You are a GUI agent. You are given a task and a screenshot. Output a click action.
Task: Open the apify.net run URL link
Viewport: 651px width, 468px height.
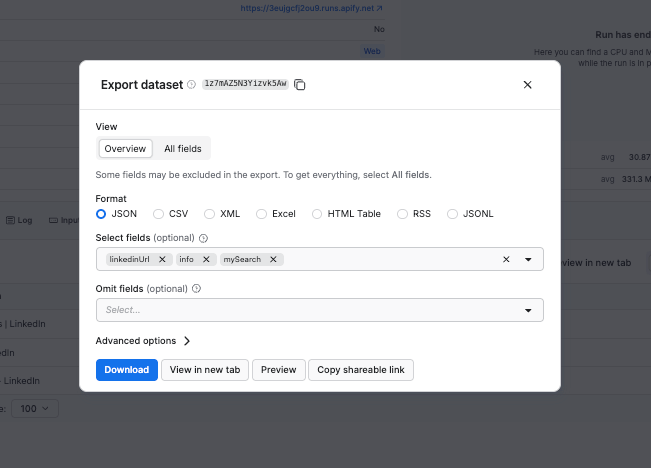click(x=311, y=8)
